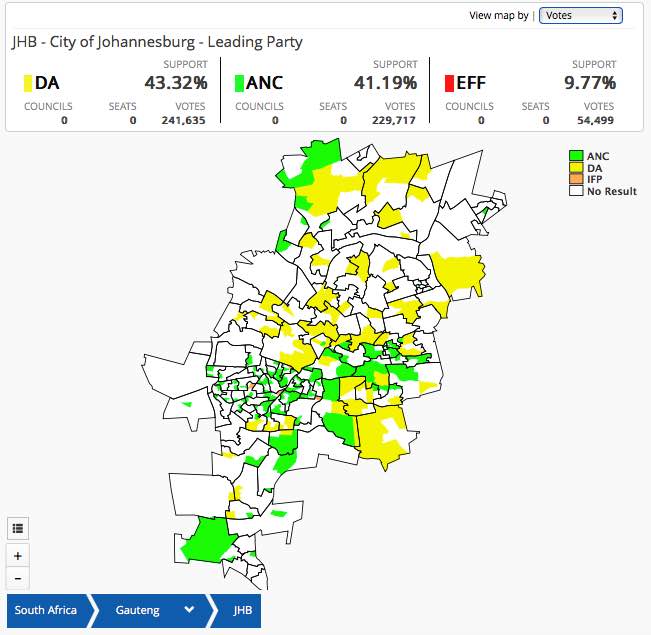The width and height of the screenshot is (651, 635).
Task: Click the ANC party name in summary
Action: (x=265, y=82)
